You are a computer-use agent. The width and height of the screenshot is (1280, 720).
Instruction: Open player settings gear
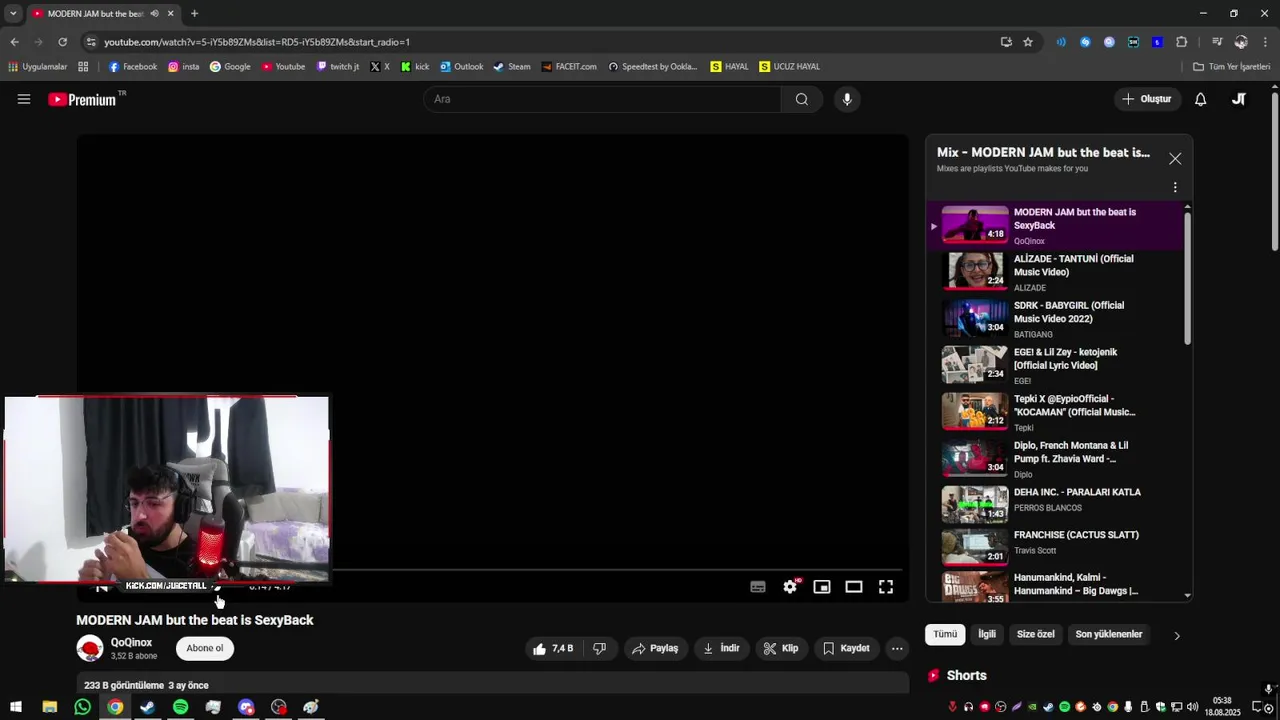790,587
